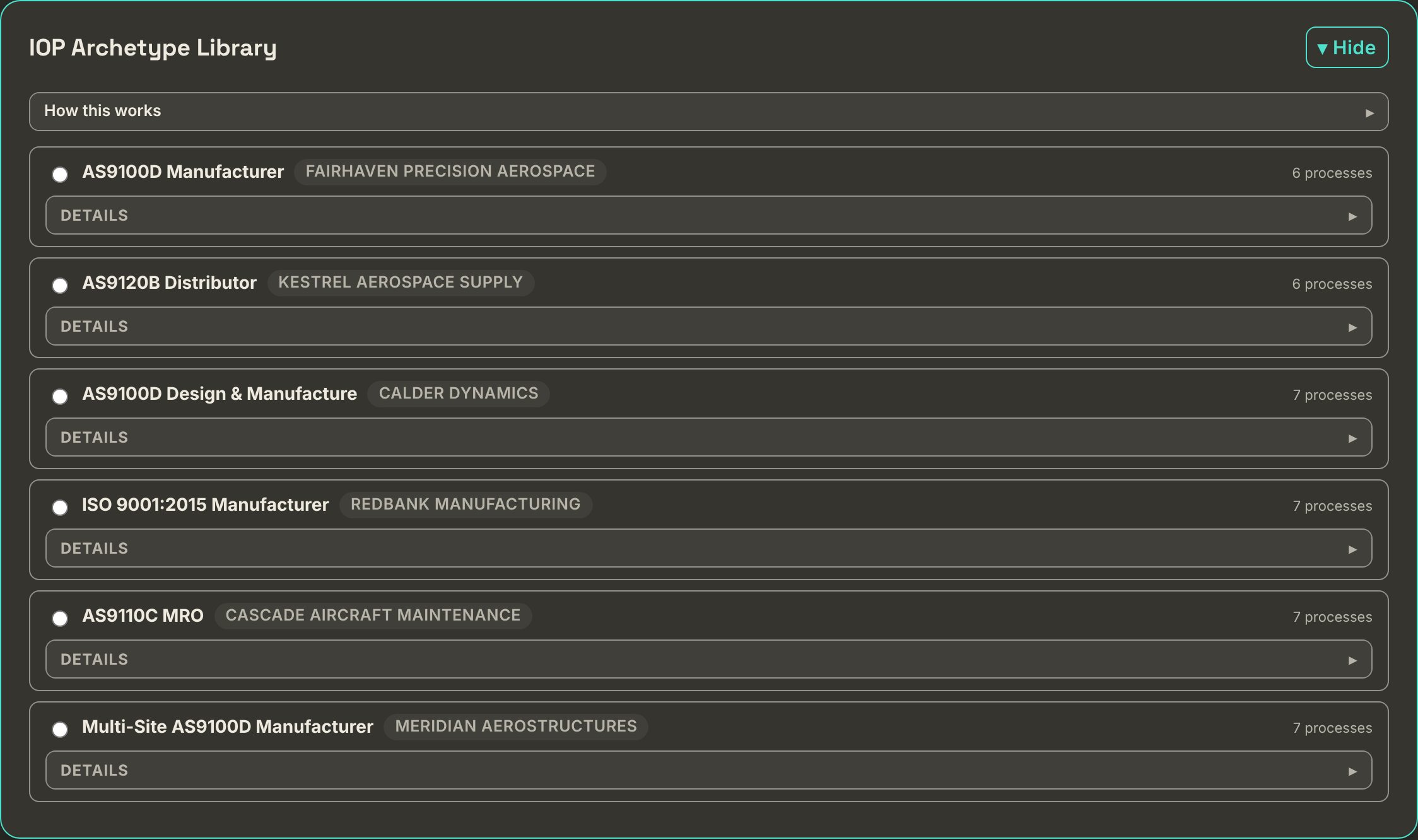Expand the How this works section

[708, 112]
